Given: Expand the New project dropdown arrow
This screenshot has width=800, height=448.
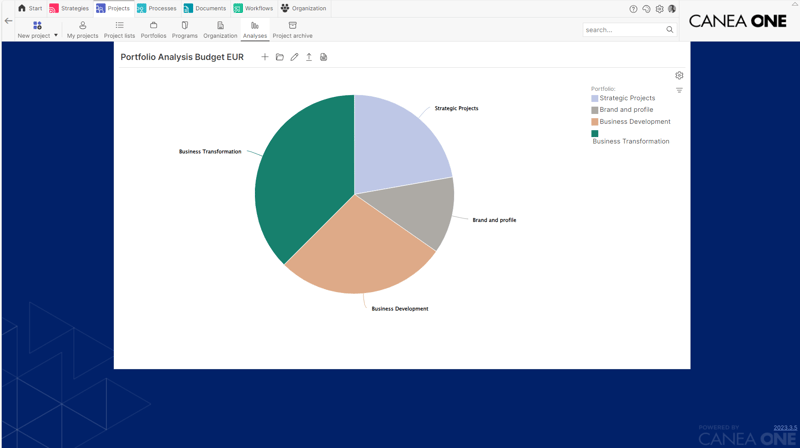Looking at the screenshot, I should [x=56, y=35].
